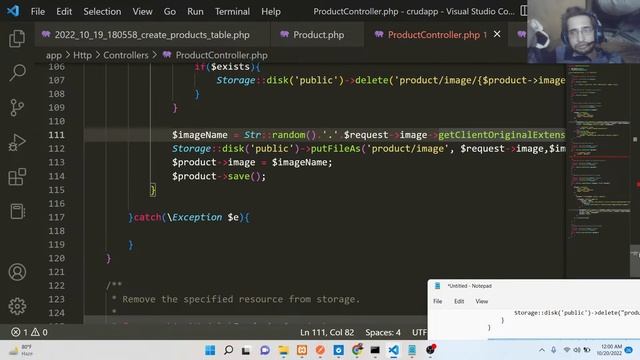Open the Search view in the activity bar
Viewport: 640px width, 360px height.
coord(17,73)
